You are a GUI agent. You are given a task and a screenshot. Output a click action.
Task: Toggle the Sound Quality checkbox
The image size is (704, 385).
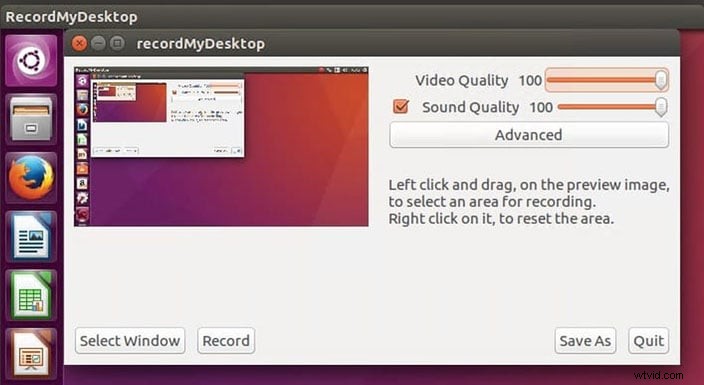point(400,107)
